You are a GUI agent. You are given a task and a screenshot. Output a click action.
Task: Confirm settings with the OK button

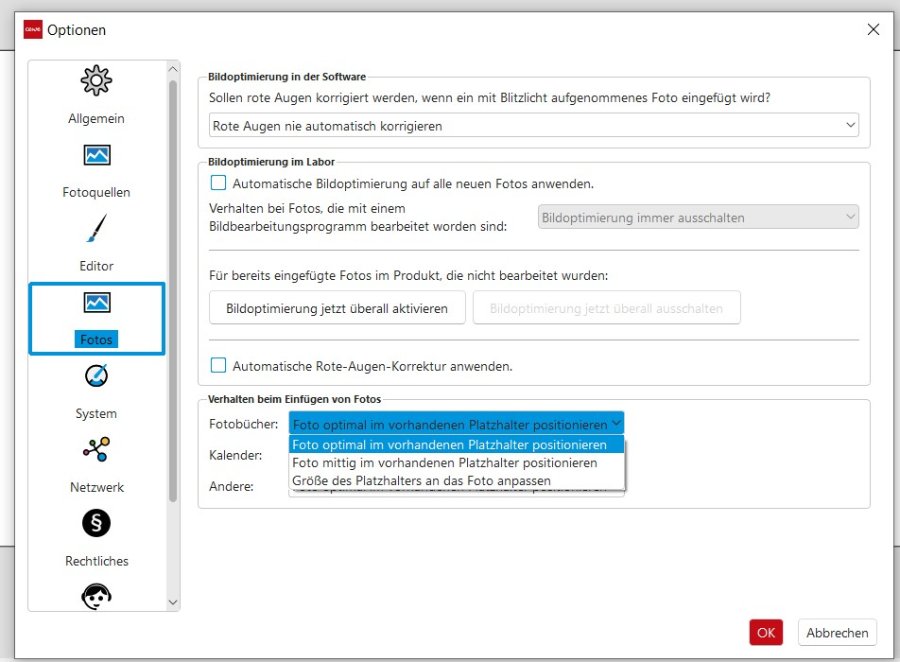pos(765,632)
